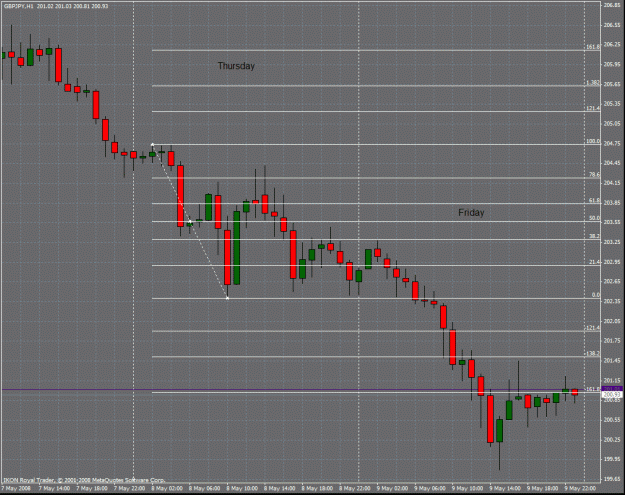
Task: Click the 205.95 price axis value
Action: pos(612,65)
